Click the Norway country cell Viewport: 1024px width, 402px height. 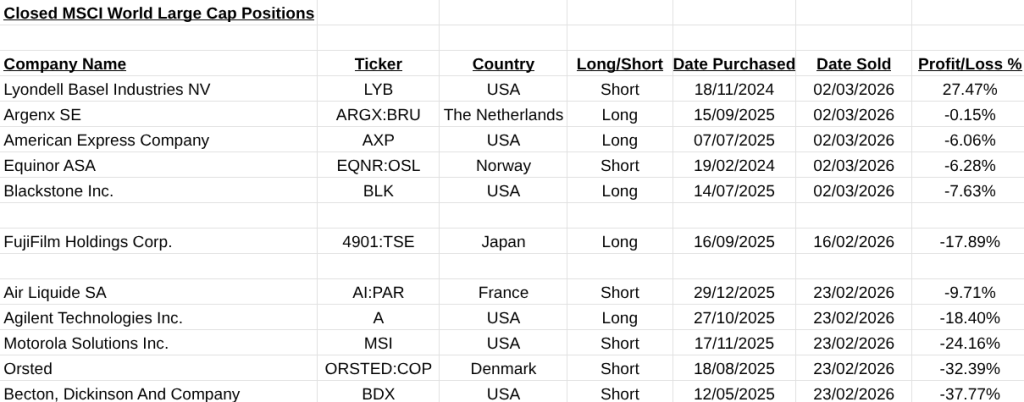click(503, 165)
